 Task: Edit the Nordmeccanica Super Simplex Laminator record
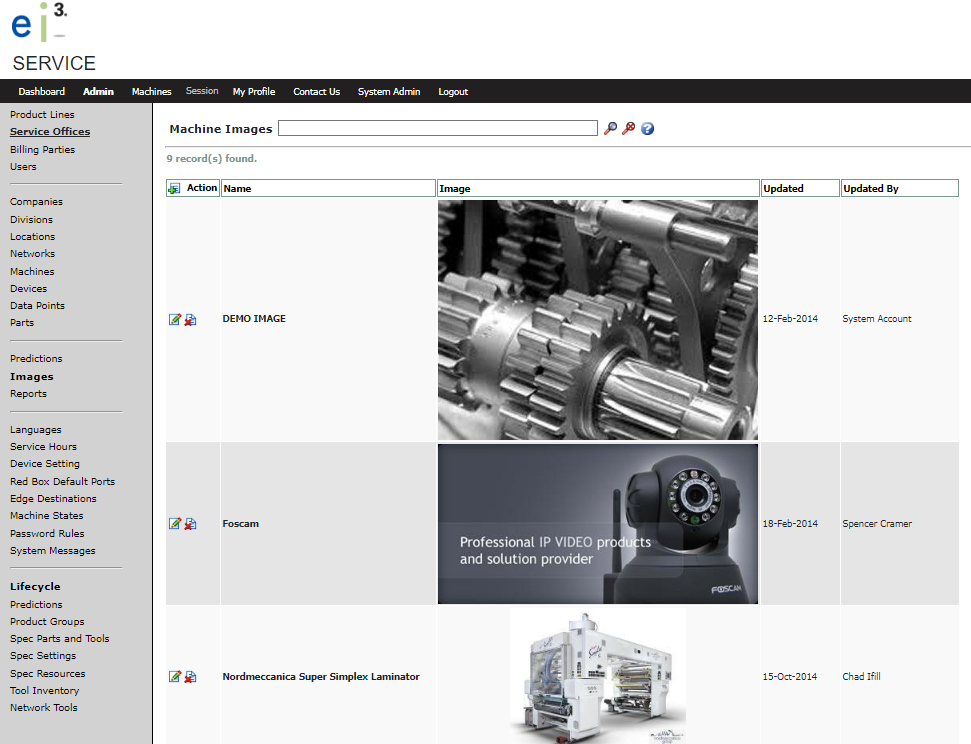(x=175, y=676)
